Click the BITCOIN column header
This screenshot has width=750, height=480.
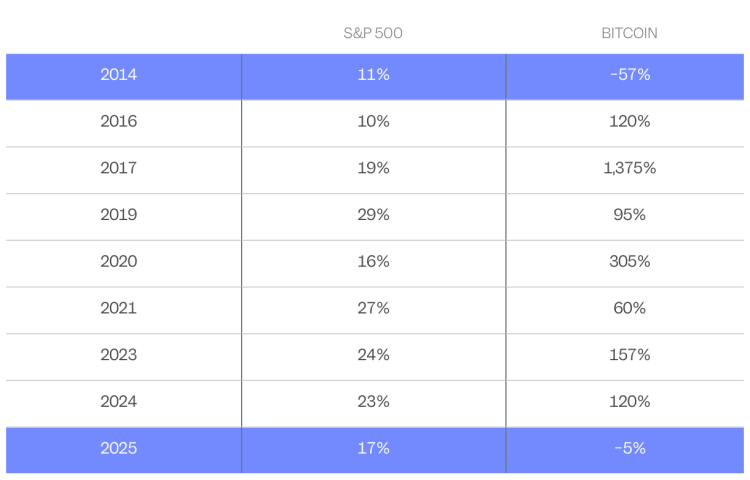(x=629, y=33)
